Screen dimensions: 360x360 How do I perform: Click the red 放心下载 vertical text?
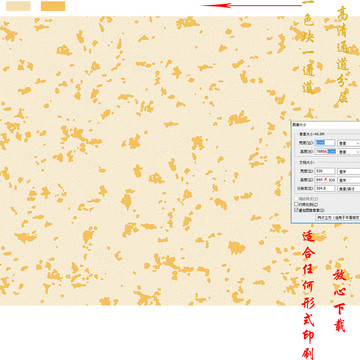point(340,301)
